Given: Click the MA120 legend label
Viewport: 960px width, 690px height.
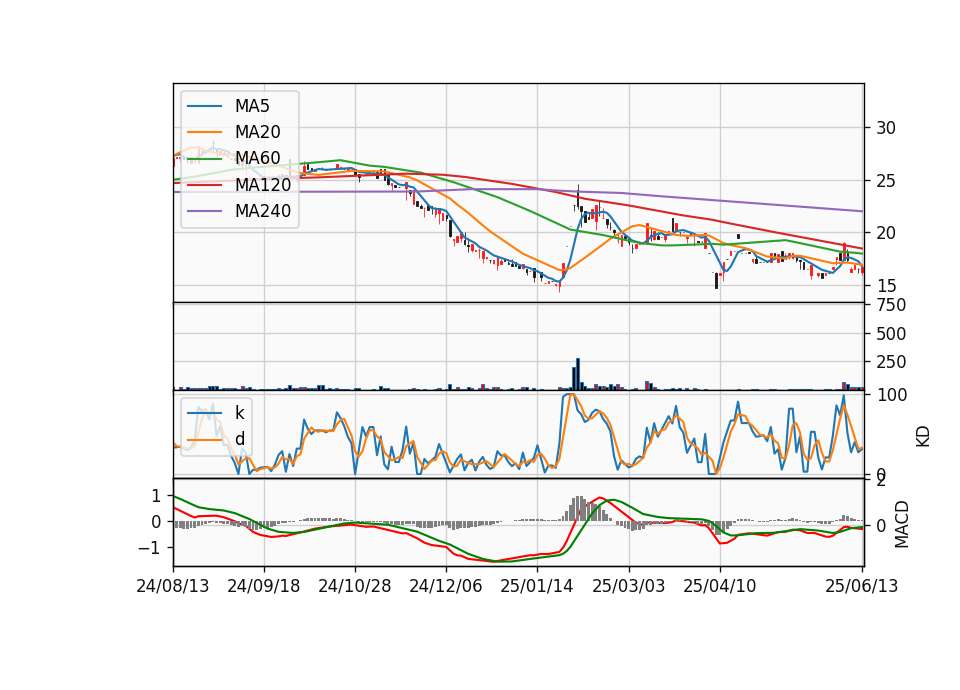Looking at the screenshot, I should click(263, 184).
